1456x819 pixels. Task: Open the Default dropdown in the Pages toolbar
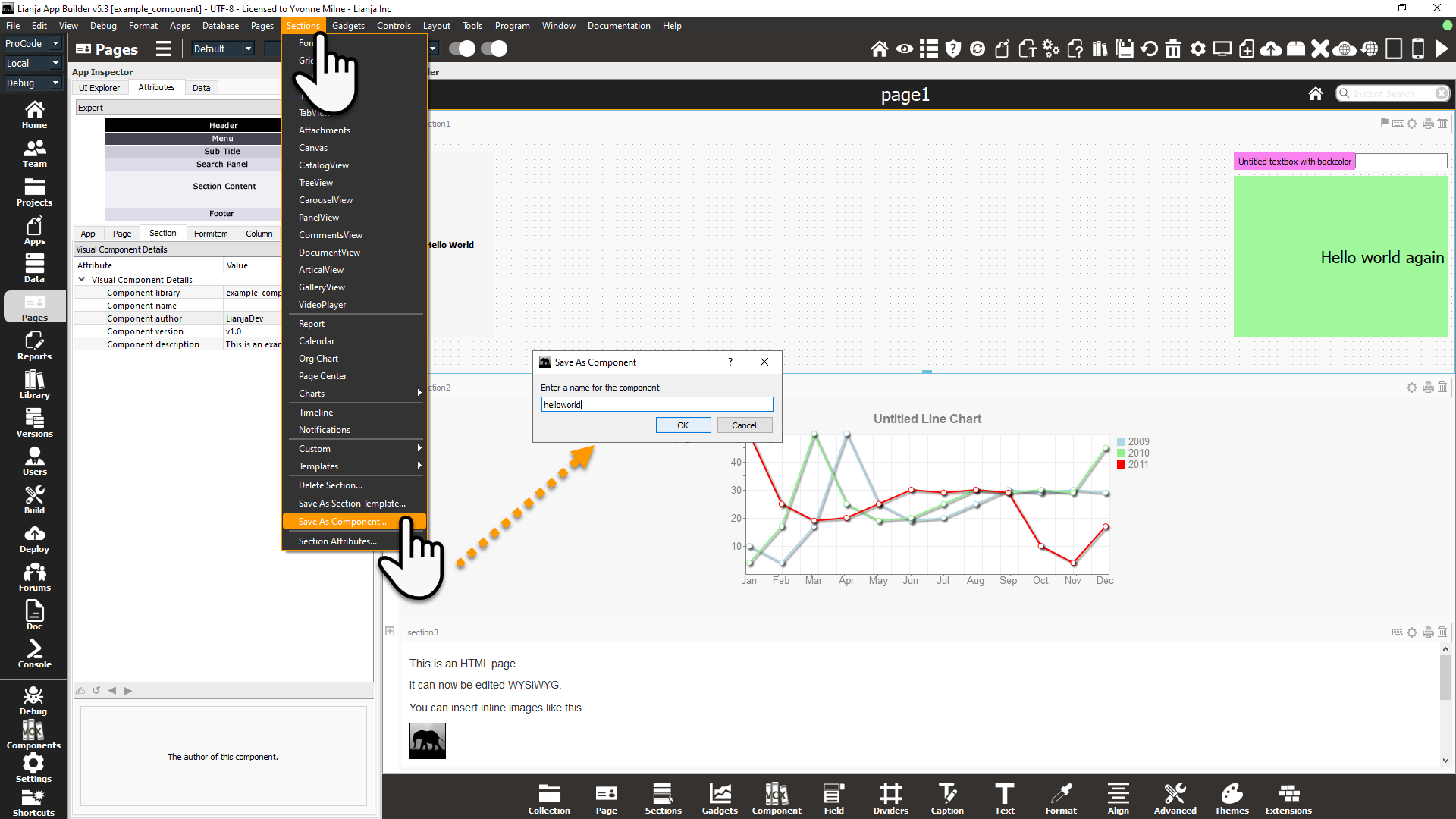click(222, 49)
